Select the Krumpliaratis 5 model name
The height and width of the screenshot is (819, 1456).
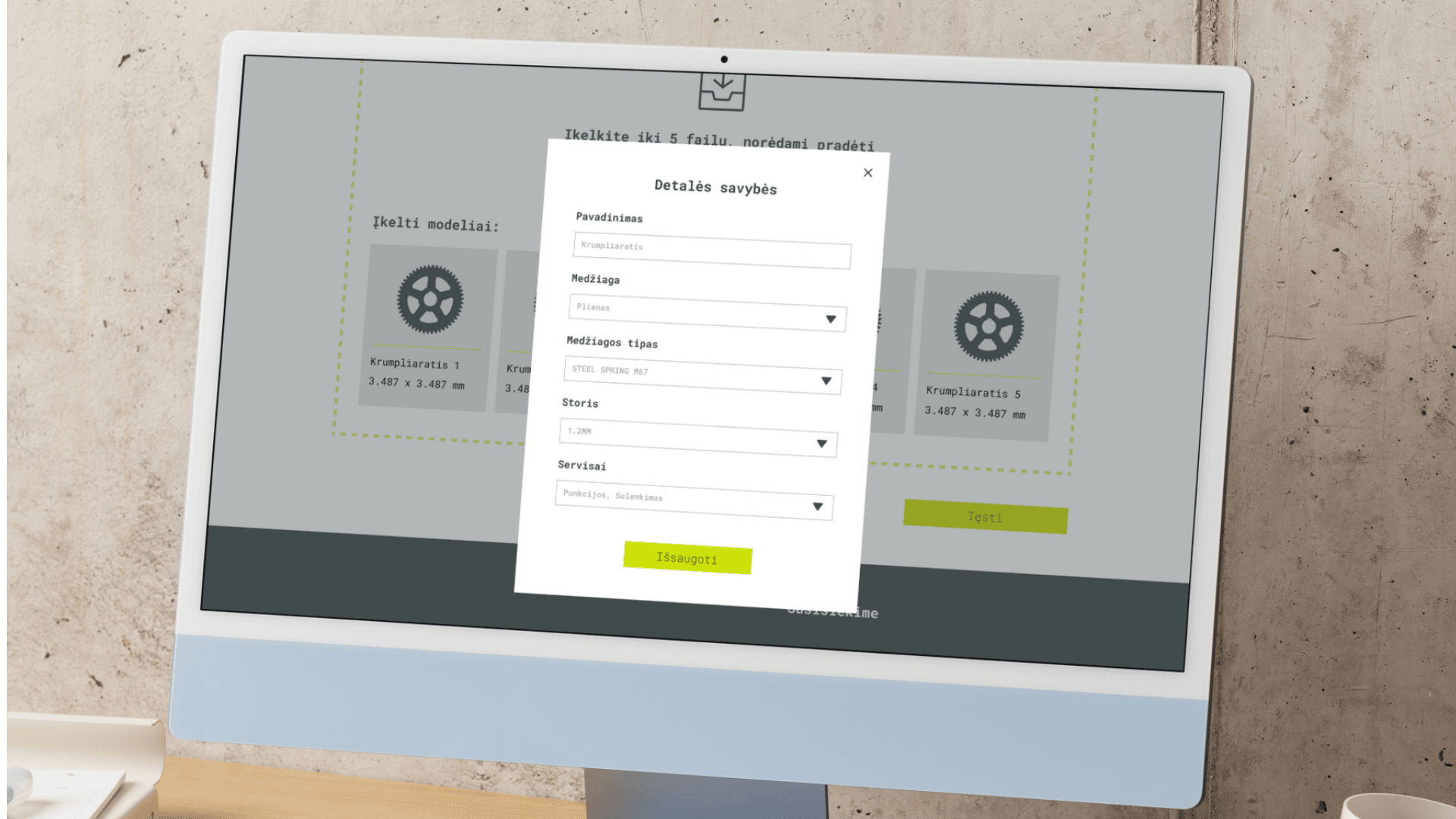click(x=973, y=393)
